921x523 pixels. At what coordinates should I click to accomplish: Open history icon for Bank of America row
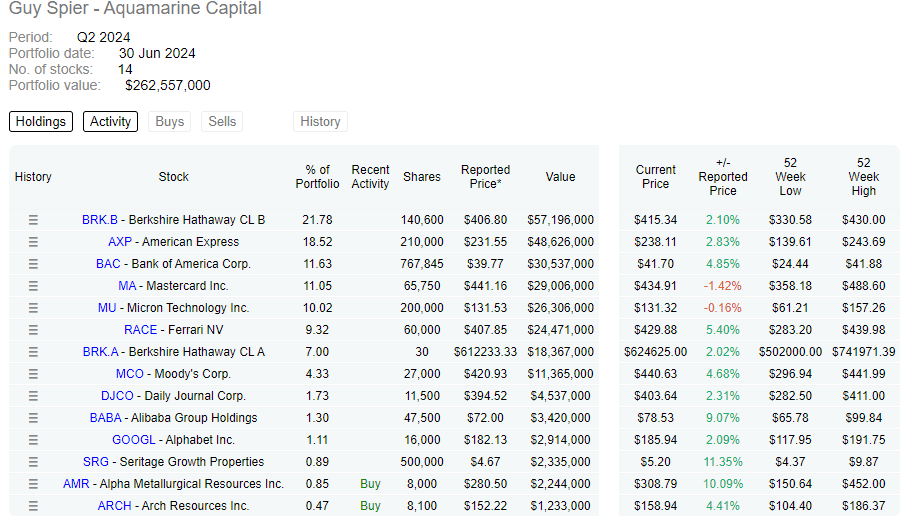[x=33, y=264]
